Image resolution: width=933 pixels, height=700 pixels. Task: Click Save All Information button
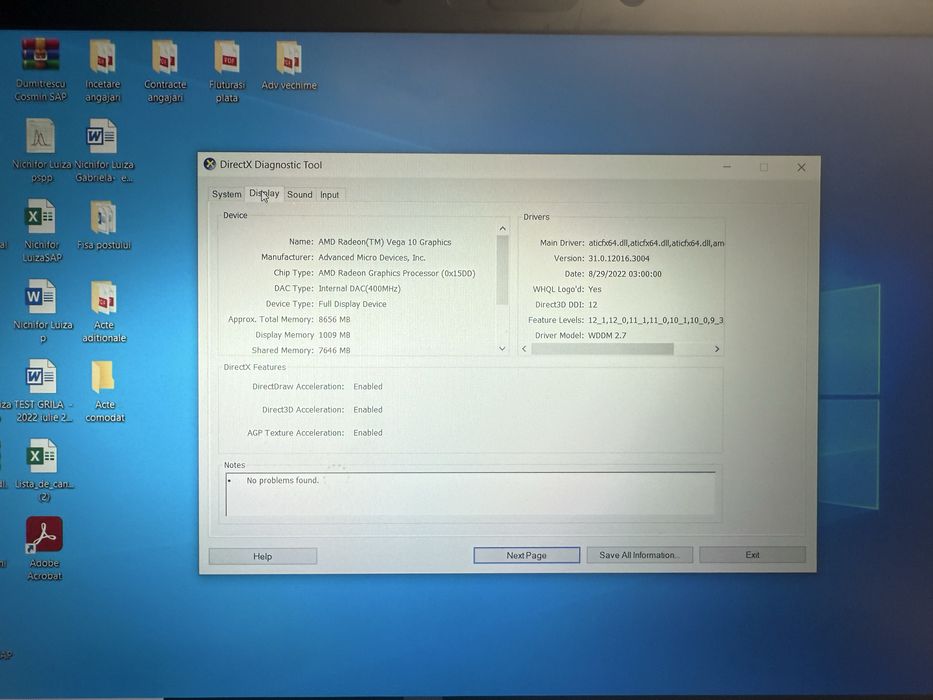640,555
